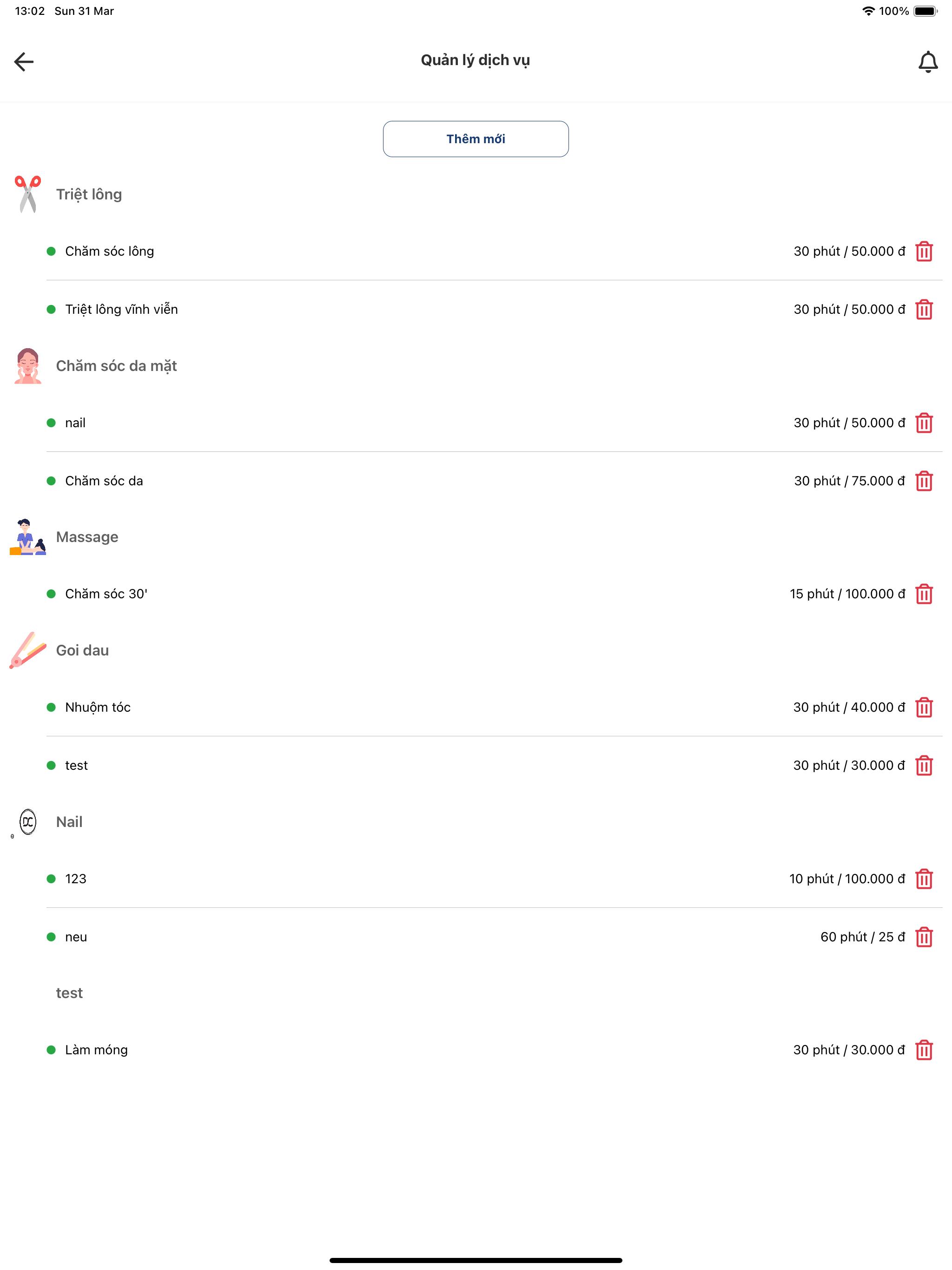Remove the 123 service under Nail

click(924, 879)
